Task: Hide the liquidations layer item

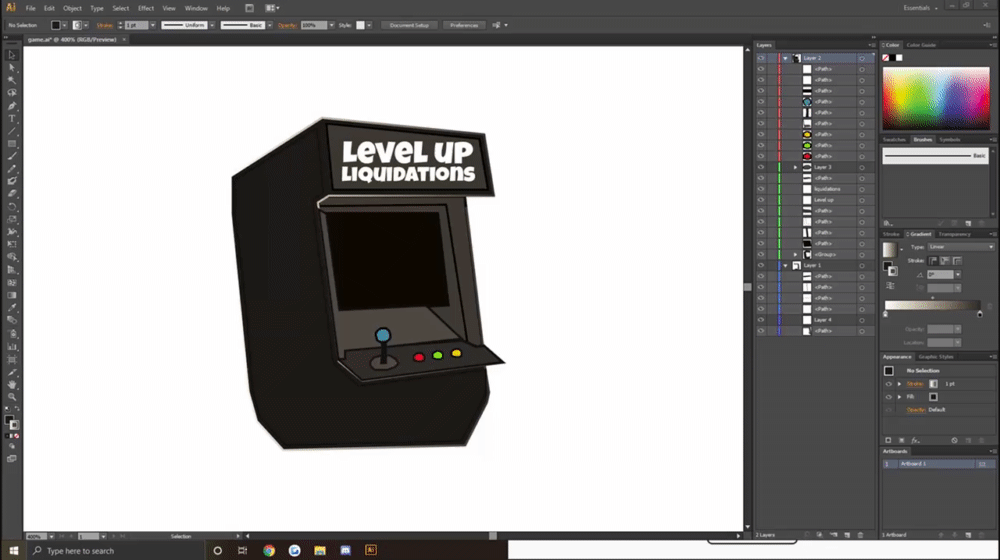Action: 761,189
